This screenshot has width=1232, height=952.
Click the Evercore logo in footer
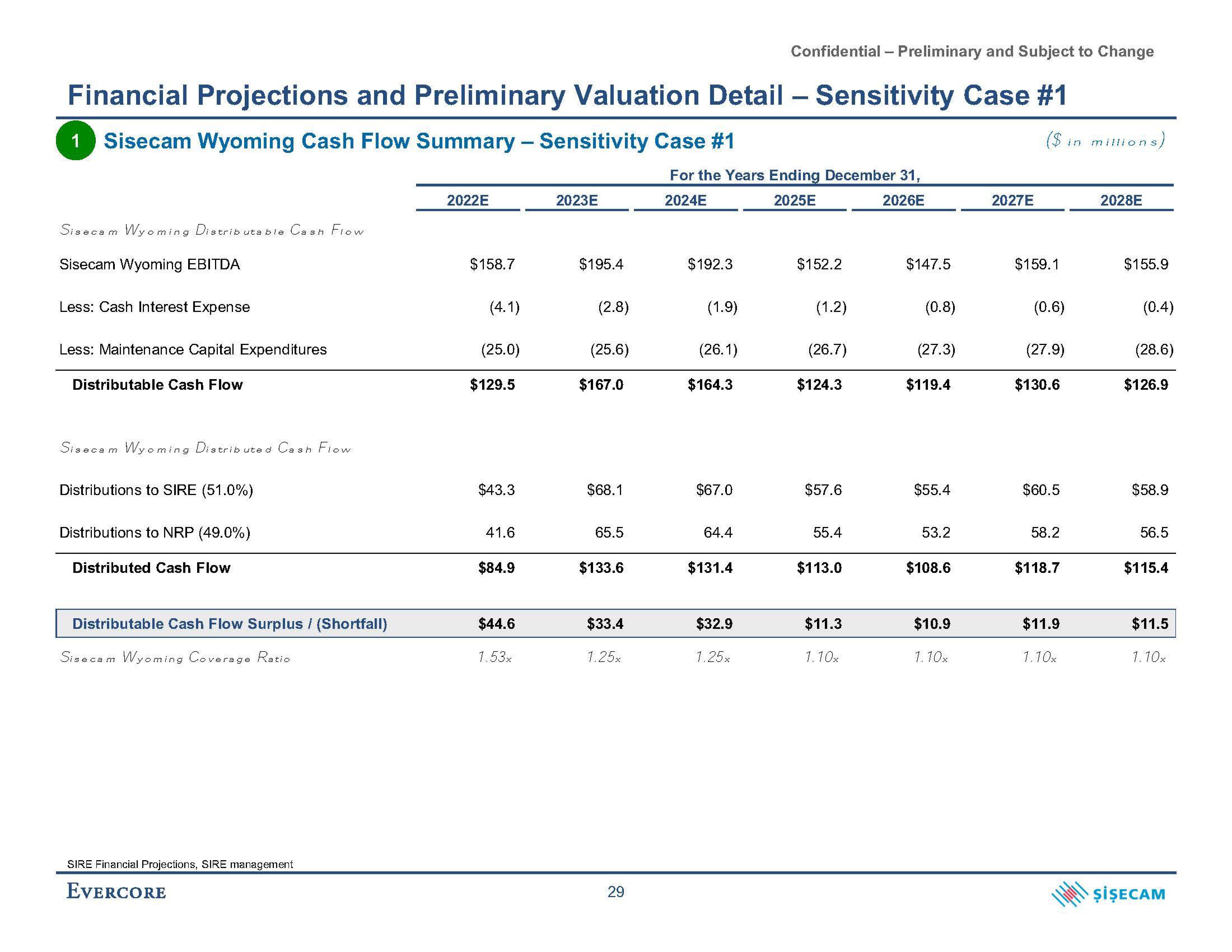(x=116, y=892)
